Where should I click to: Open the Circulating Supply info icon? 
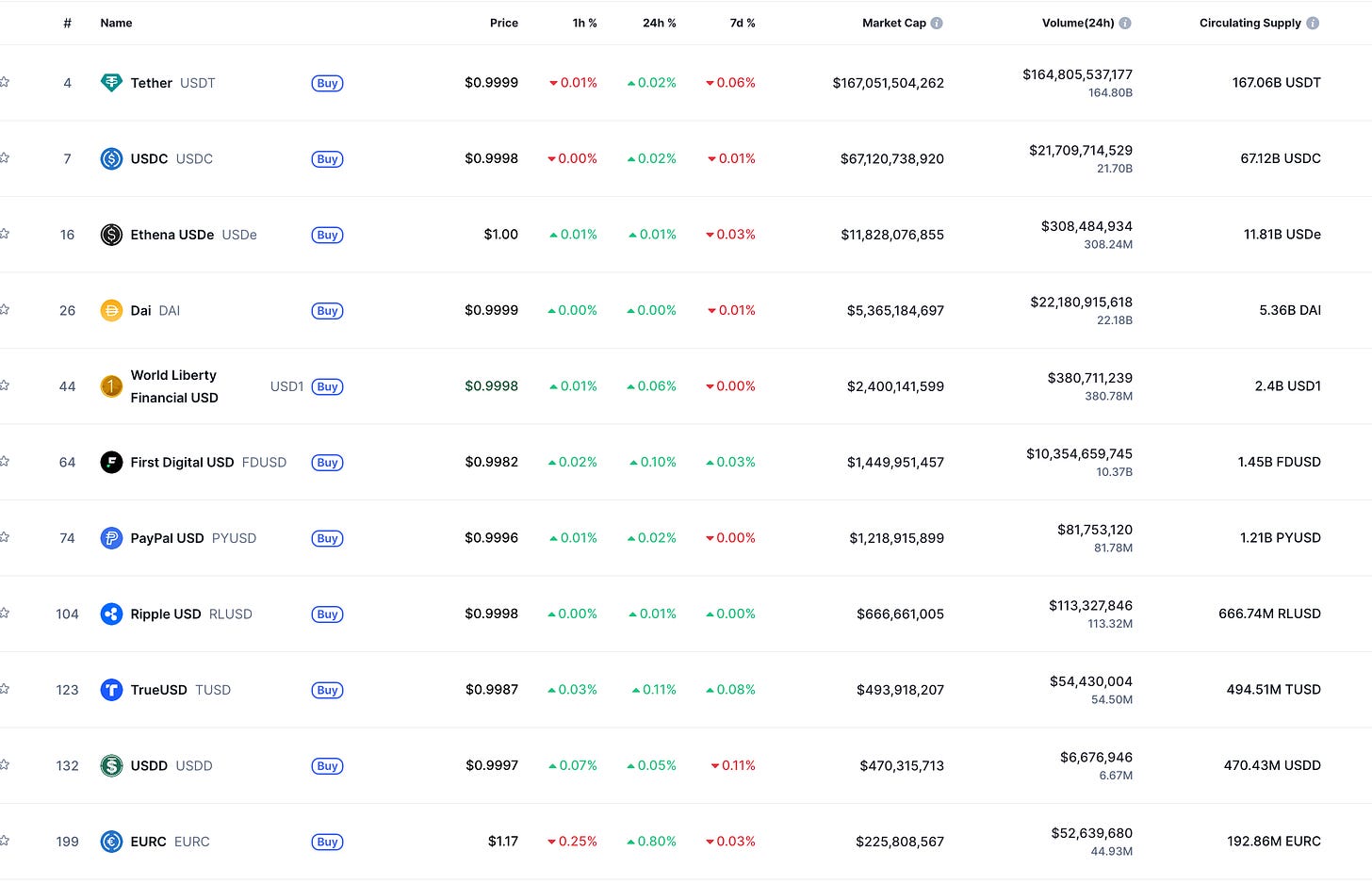click(x=1313, y=24)
